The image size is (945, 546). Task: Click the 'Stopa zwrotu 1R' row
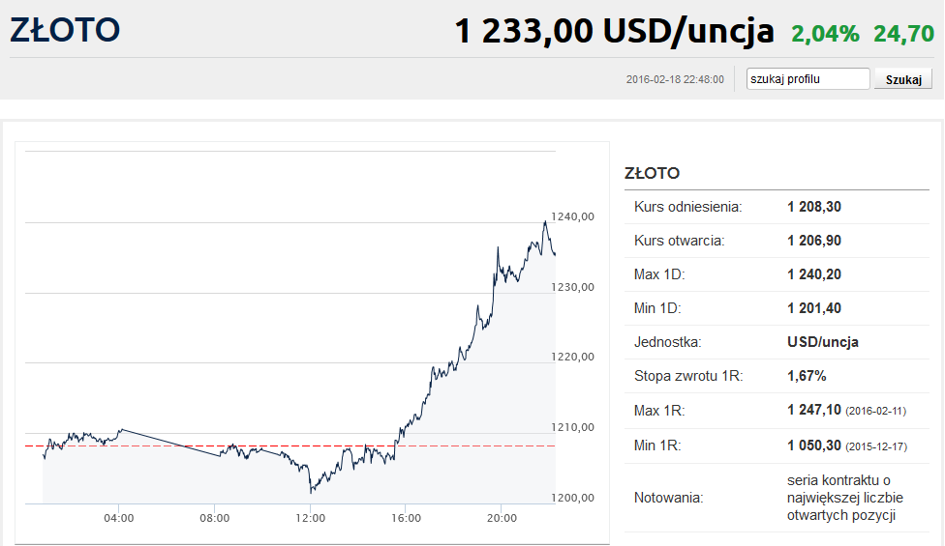[776, 376]
